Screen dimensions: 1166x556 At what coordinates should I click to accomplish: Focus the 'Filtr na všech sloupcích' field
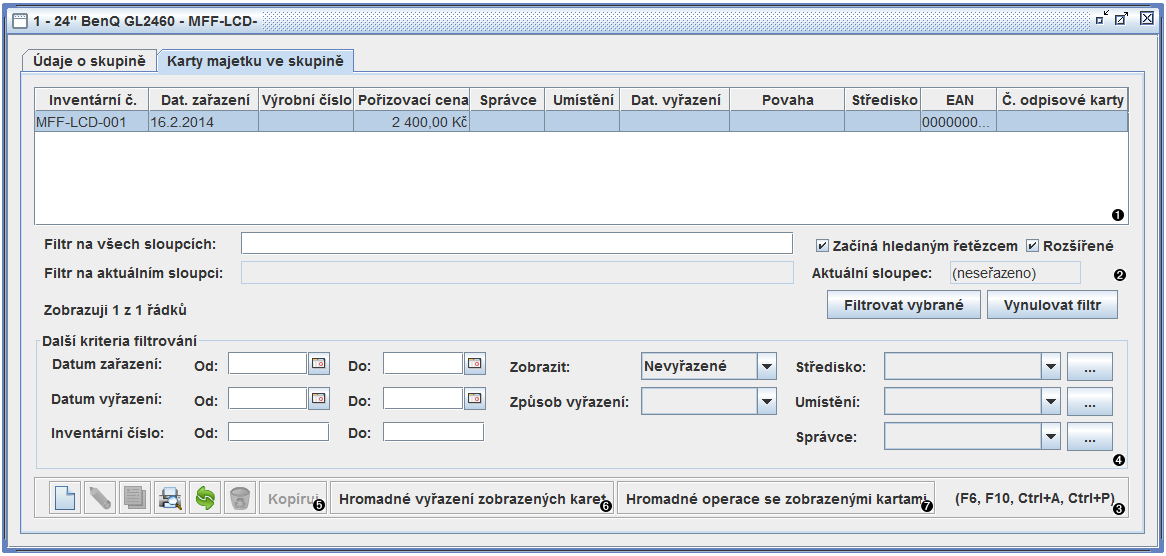(x=517, y=244)
